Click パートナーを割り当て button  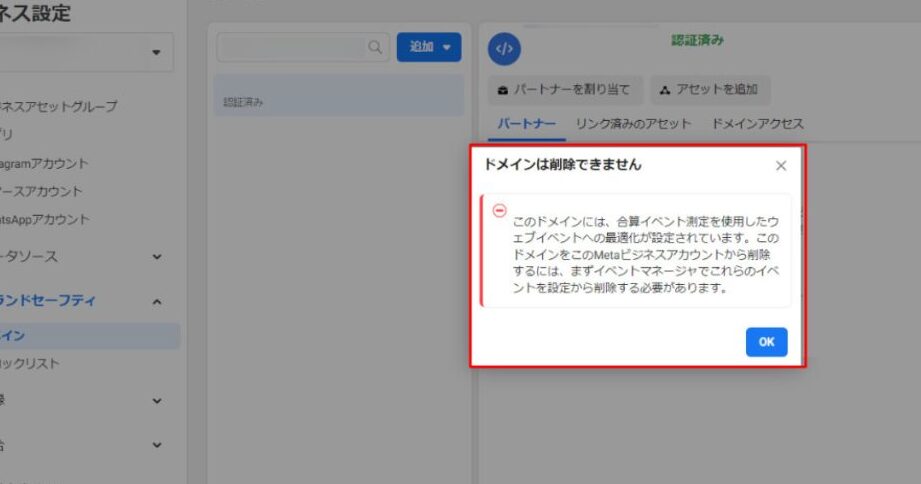click(x=565, y=89)
